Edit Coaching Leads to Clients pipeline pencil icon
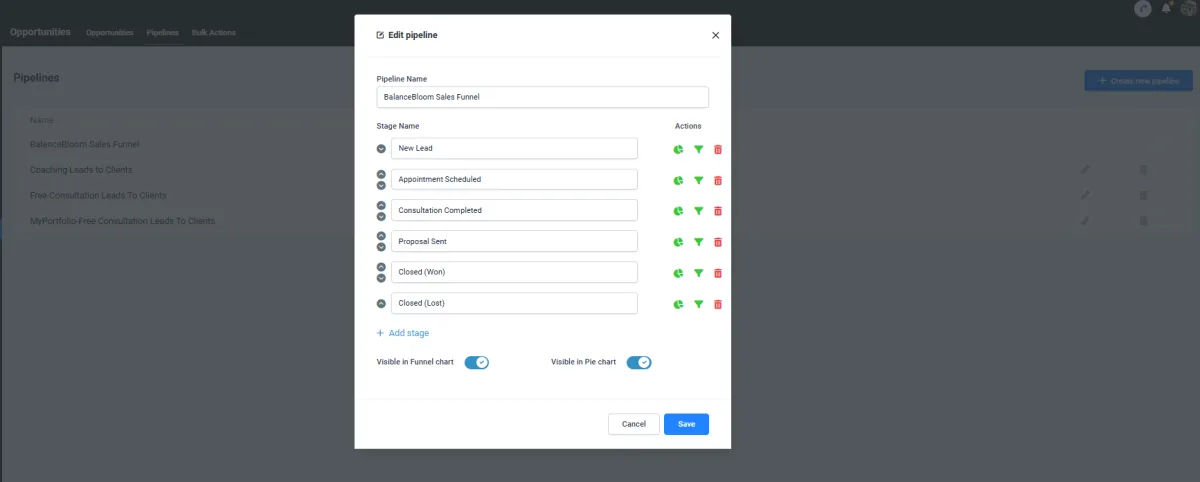This screenshot has height=482, width=1200. (x=1086, y=169)
